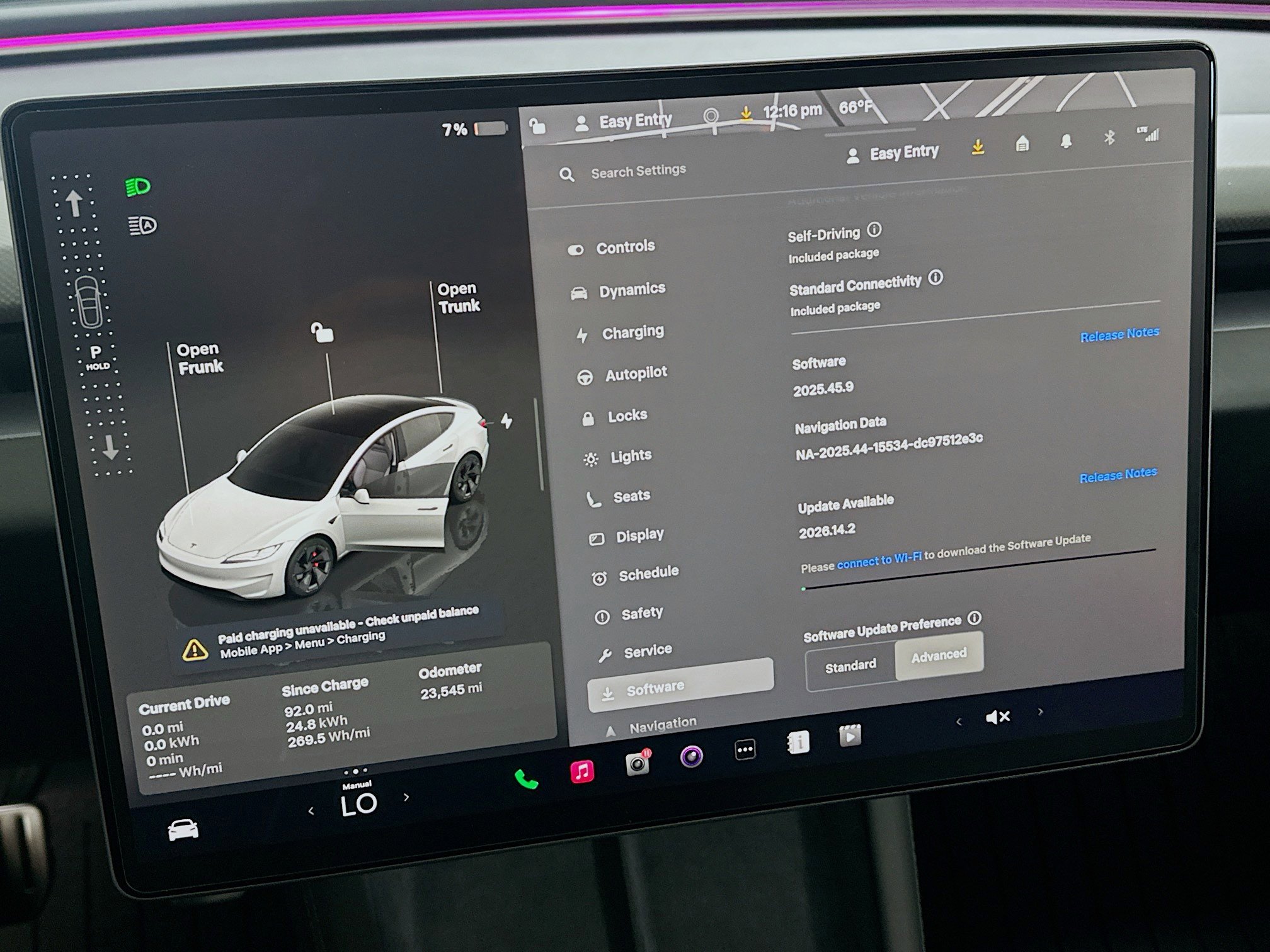
Task: Open the Easy Entry profile menu in the settings header
Action: (x=892, y=154)
